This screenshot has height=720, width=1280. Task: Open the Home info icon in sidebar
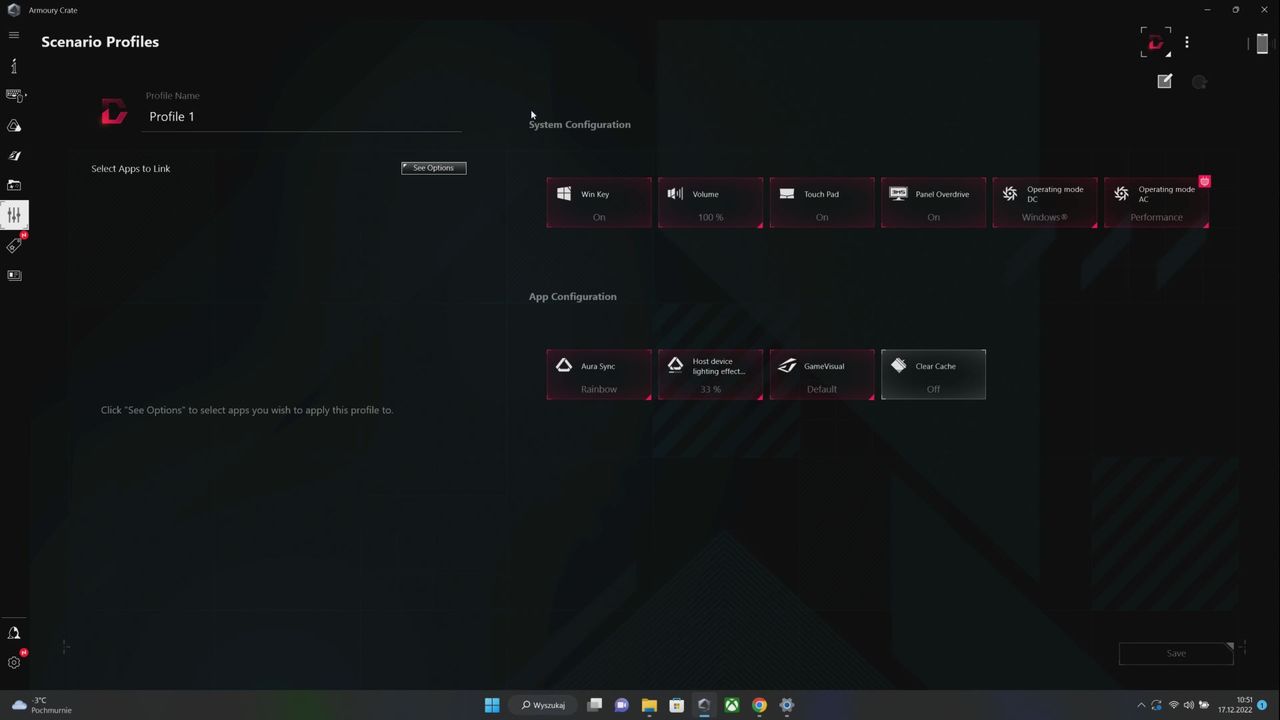click(x=14, y=66)
